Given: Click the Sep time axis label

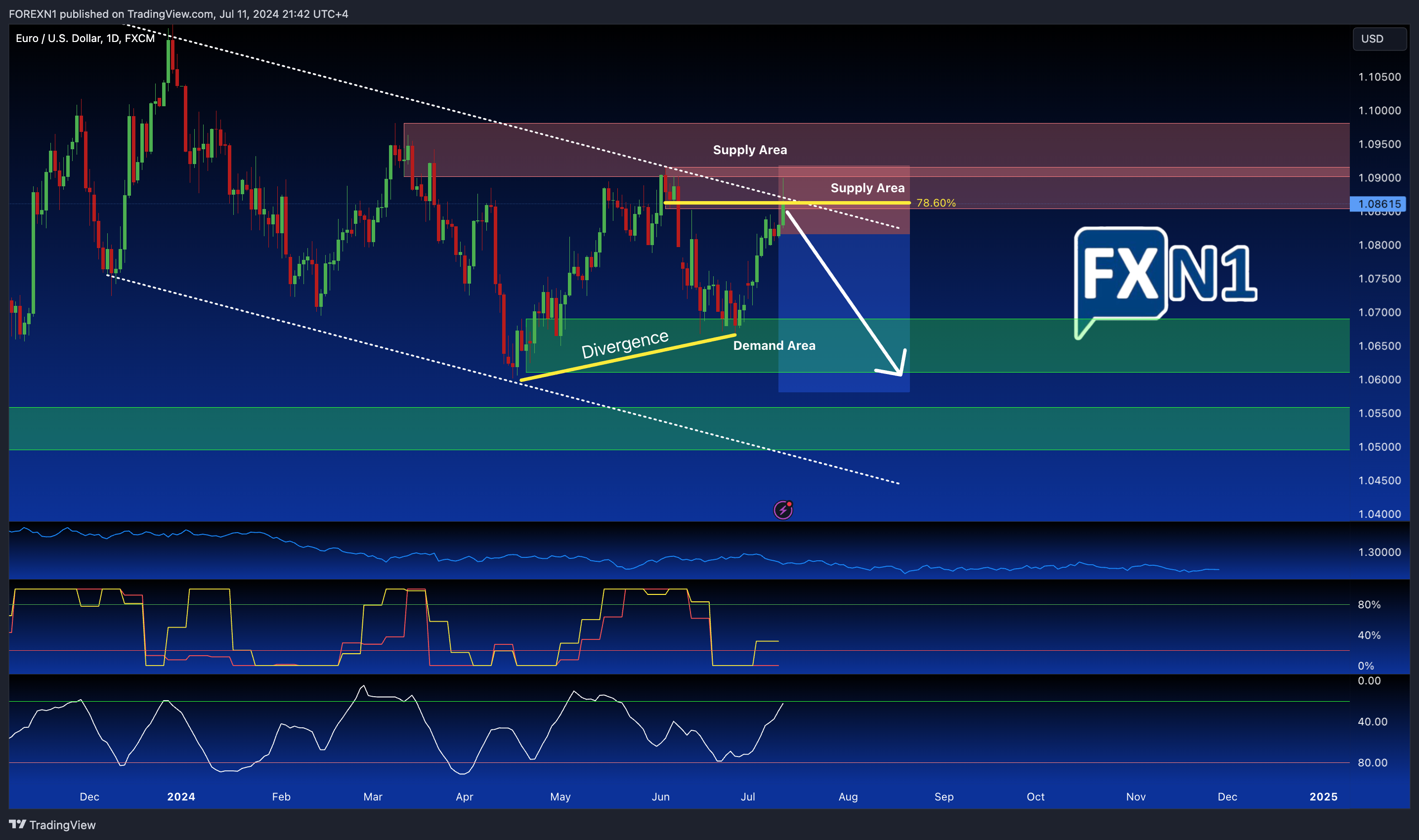Looking at the screenshot, I should tap(944, 797).
